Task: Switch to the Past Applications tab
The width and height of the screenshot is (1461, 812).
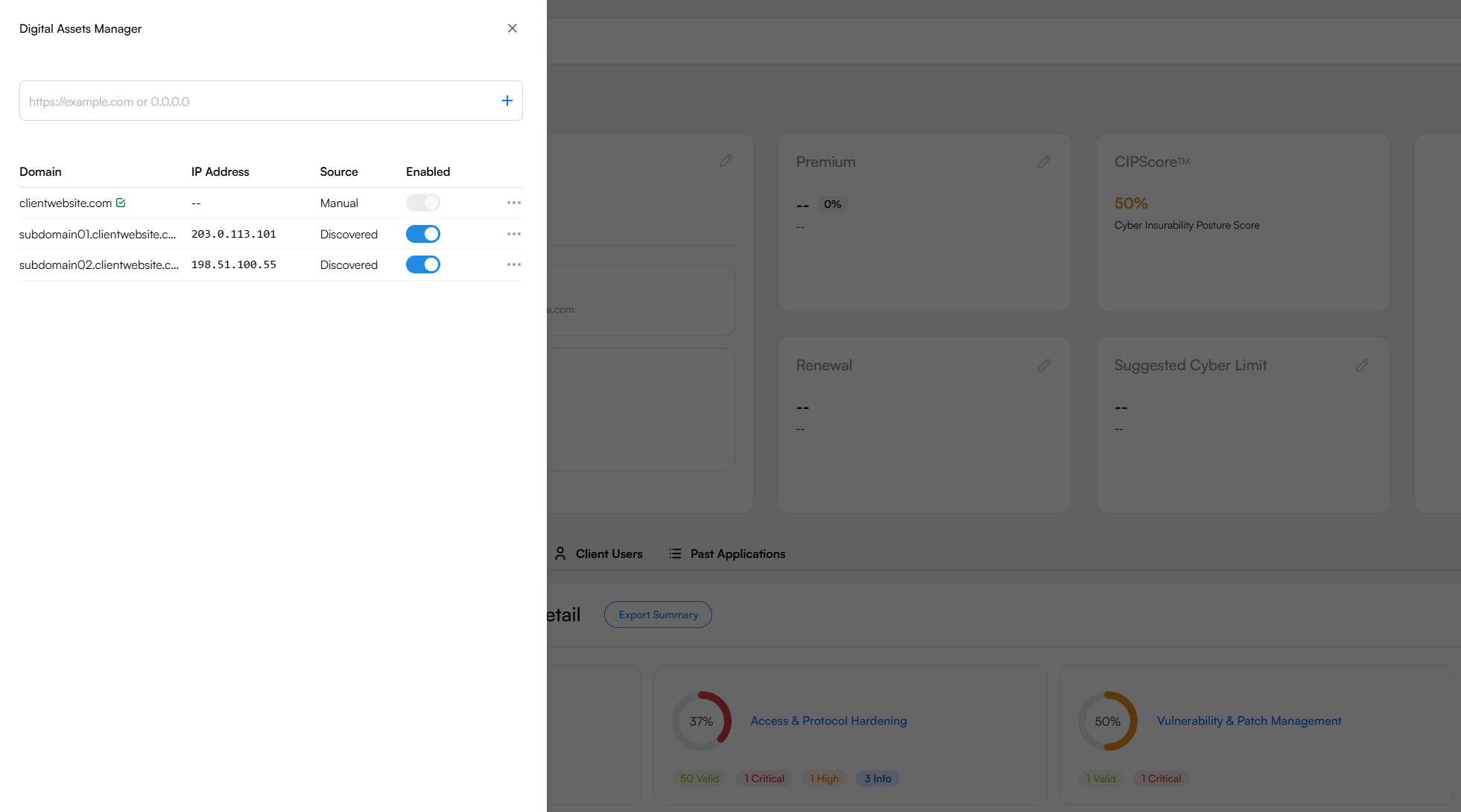Action: click(x=738, y=554)
